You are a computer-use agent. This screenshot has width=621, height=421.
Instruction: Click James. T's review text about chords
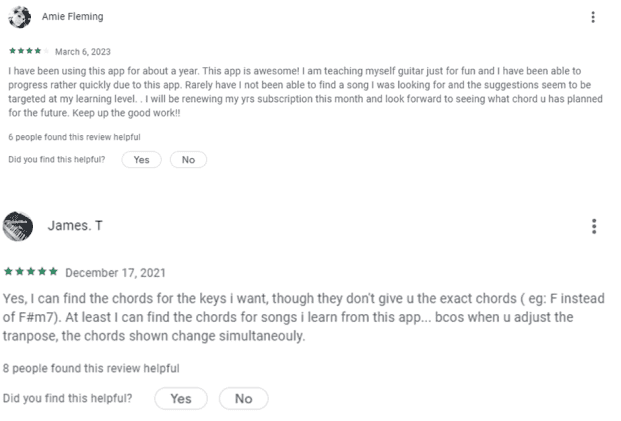pyautogui.click(x=304, y=317)
